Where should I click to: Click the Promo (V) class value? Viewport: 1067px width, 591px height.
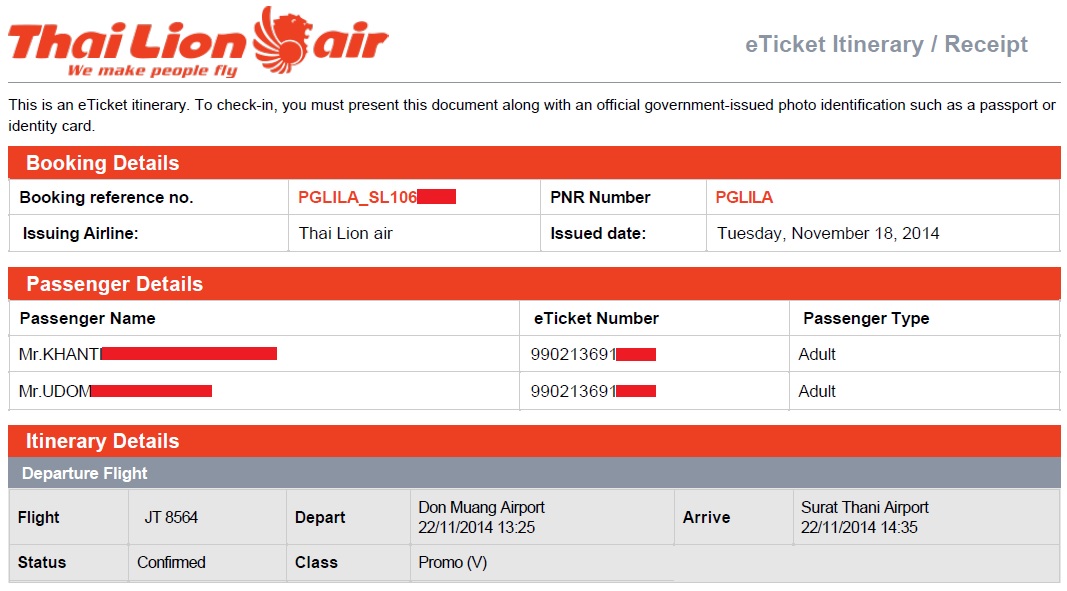(x=453, y=562)
